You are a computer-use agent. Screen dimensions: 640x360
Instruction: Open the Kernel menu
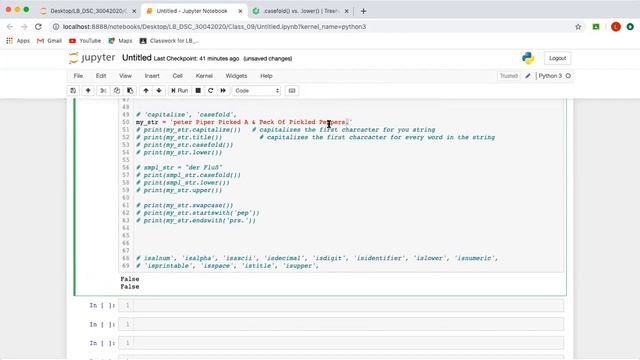[x=204, y=76]
